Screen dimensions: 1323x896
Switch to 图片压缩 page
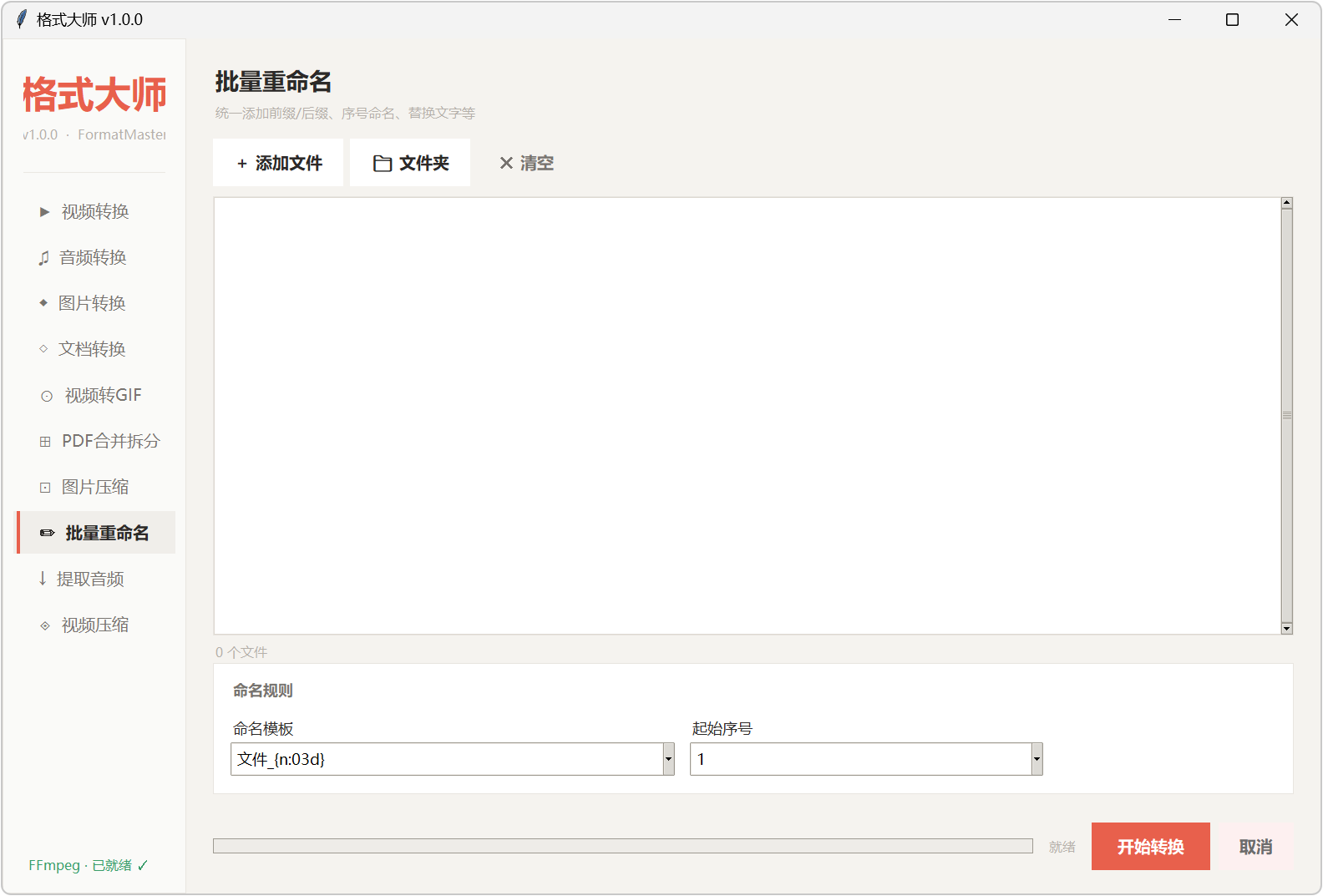pos(96,488)
